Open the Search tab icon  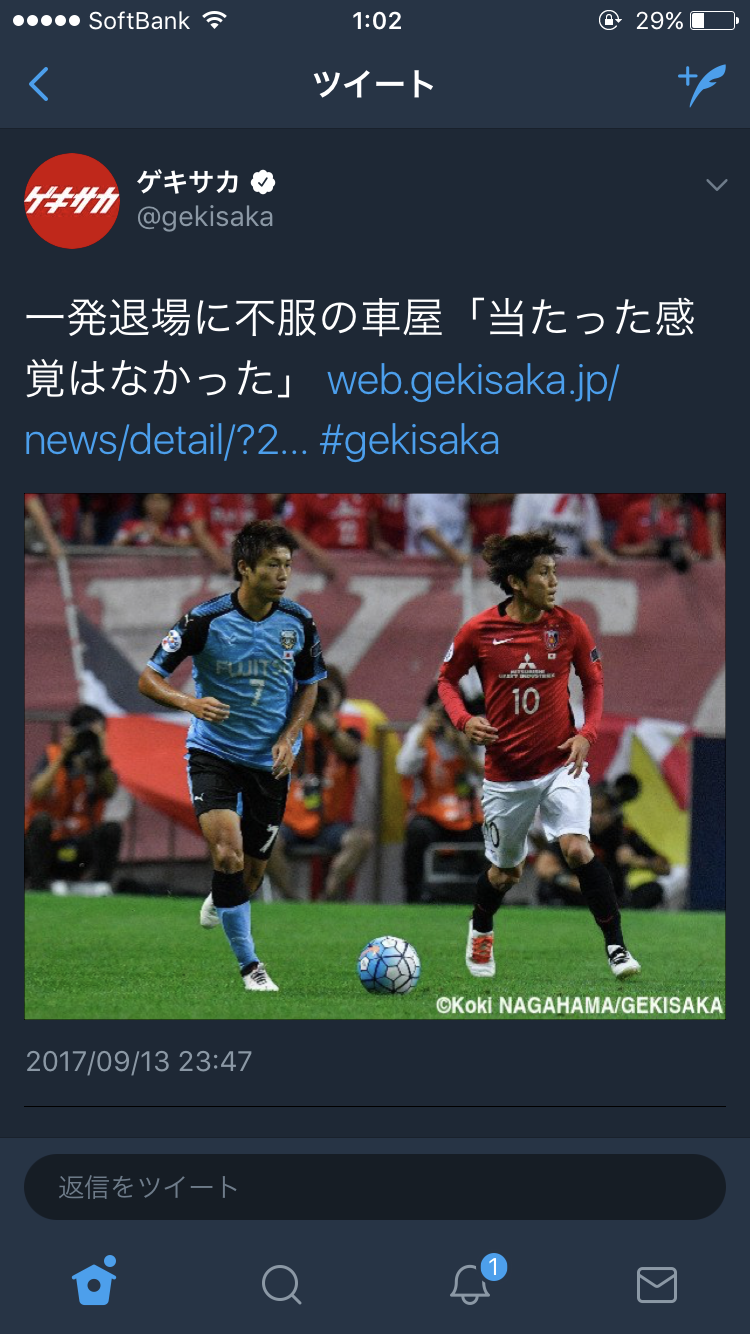281,1284
